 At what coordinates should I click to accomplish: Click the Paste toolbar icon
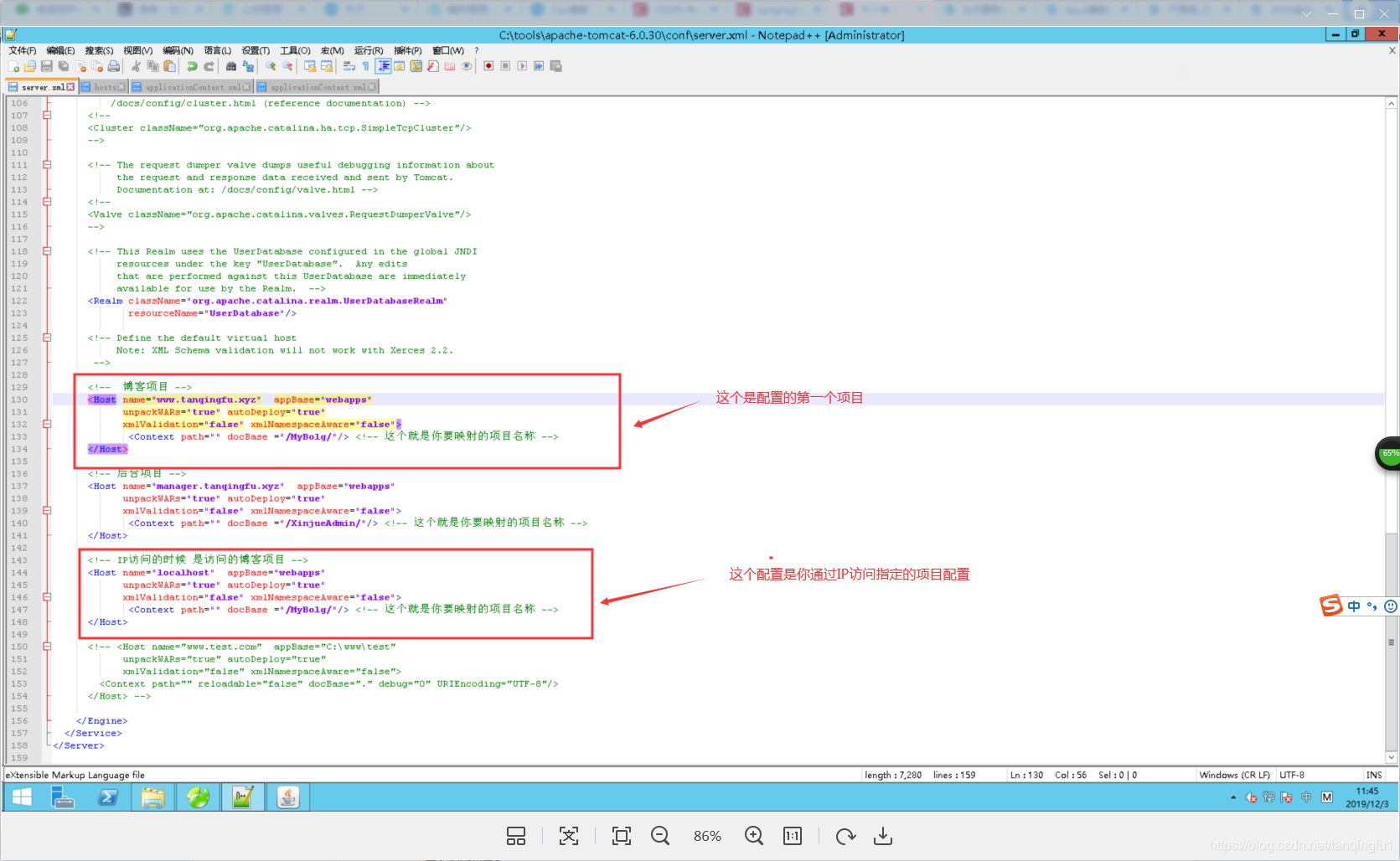169,66
